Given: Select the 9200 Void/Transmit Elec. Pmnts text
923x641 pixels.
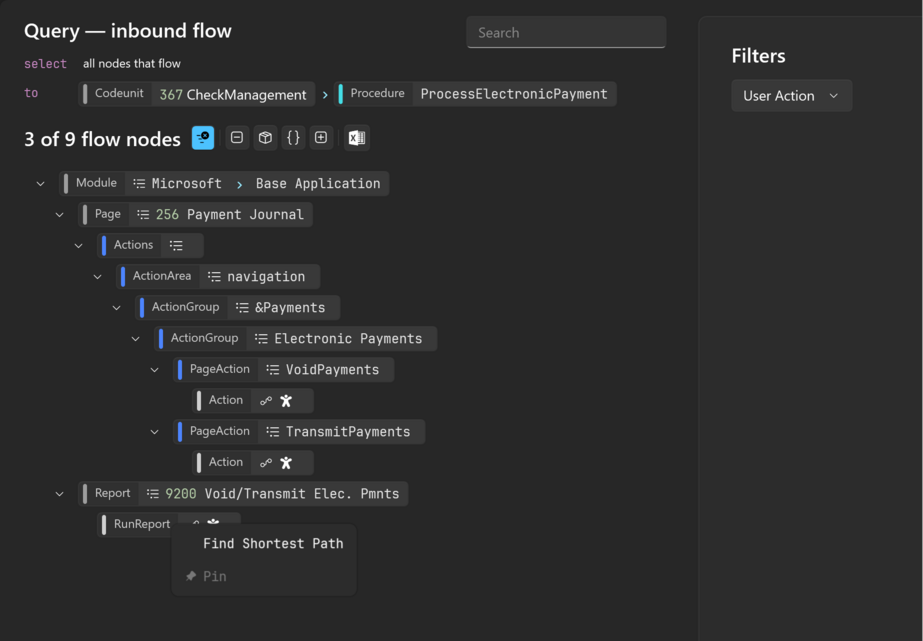Looking at the screenshot, I should (282, 493).
